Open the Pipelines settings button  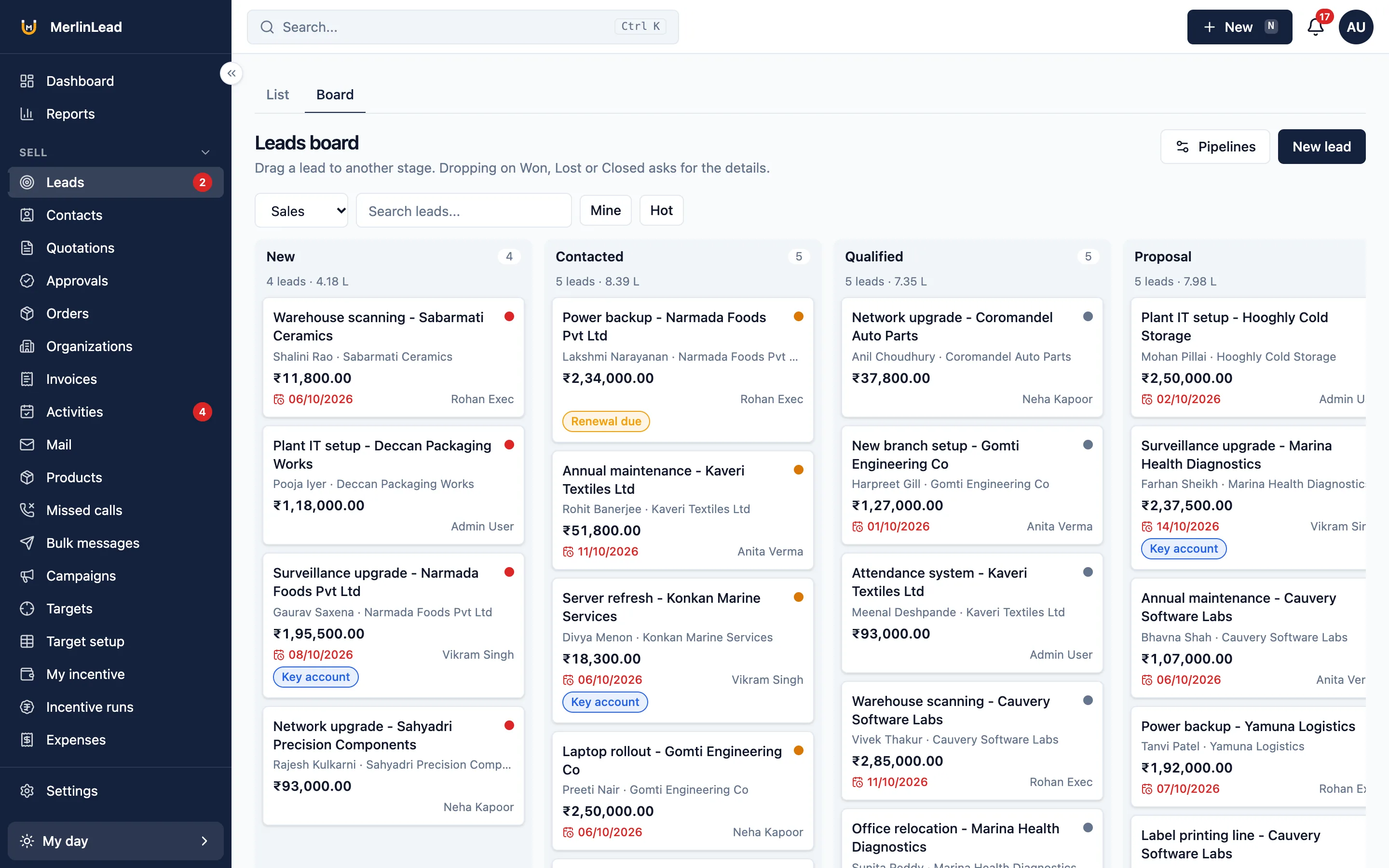pos(1214,147)
